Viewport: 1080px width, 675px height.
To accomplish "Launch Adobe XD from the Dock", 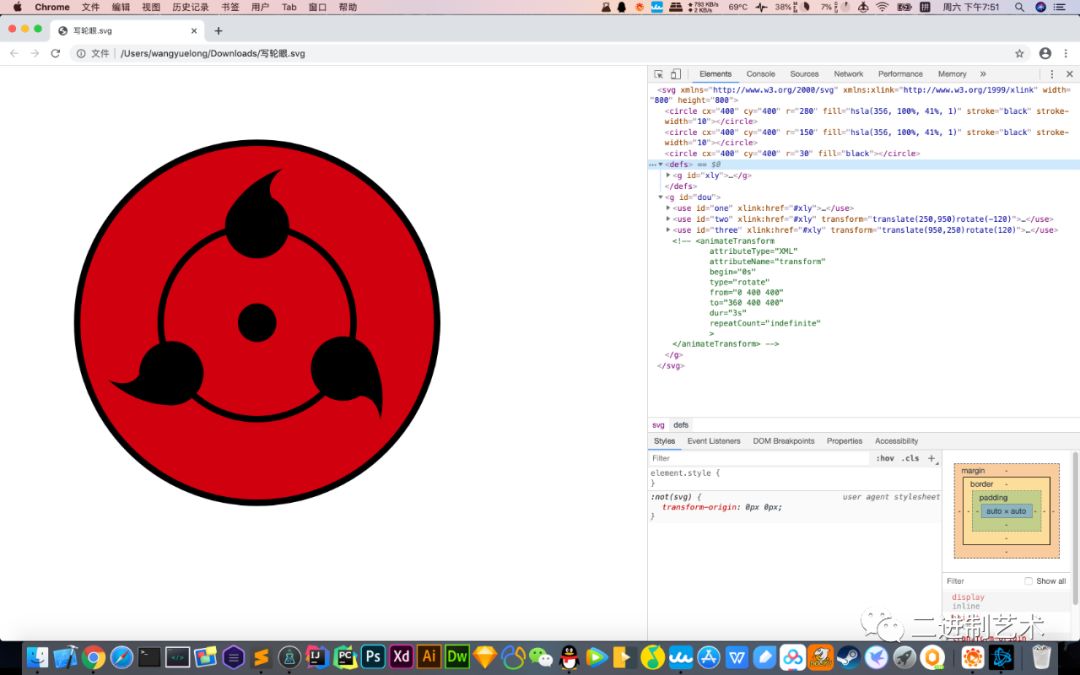I will (x=401, y=656).
